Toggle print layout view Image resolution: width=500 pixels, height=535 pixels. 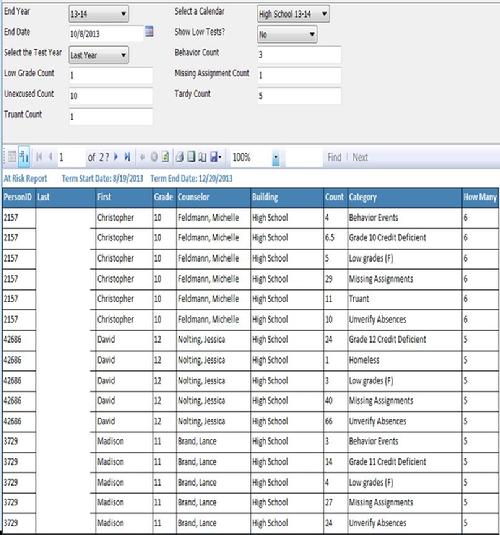(x=191, y=157)
